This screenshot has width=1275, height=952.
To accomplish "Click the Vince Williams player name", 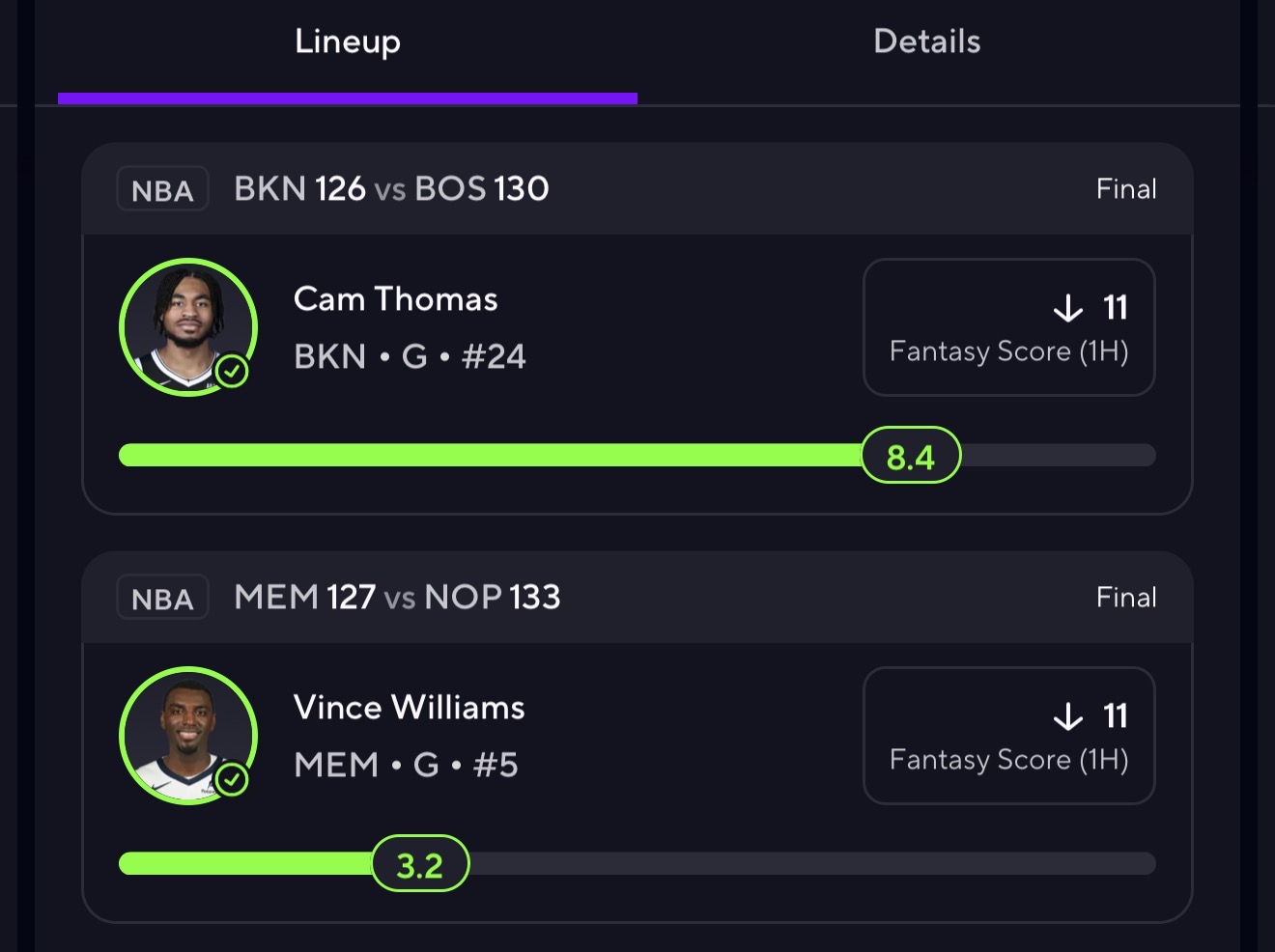I will pos(409,708).
